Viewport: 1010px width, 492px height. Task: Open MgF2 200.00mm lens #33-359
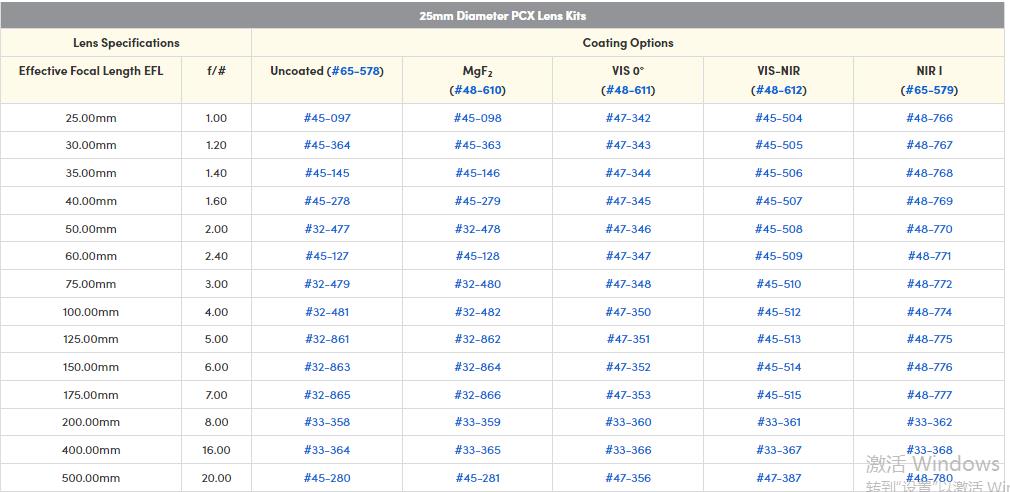477,422
